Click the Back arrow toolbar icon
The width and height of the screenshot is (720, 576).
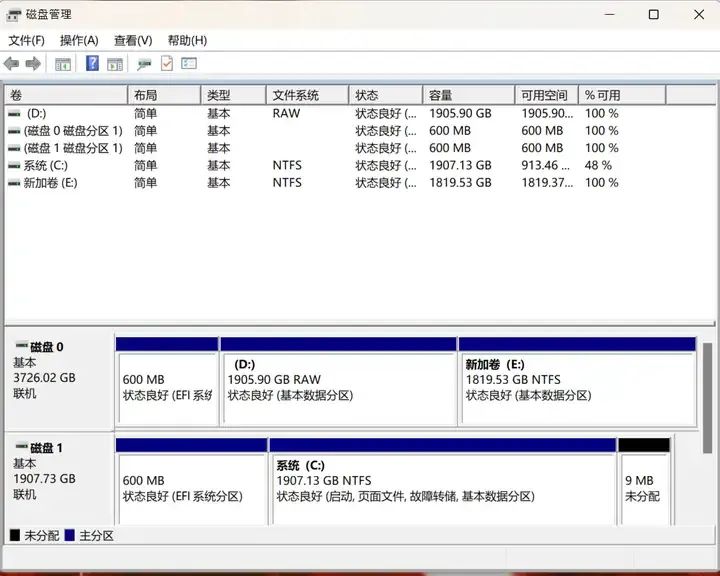pyautogui.click(x=11, y=63)
